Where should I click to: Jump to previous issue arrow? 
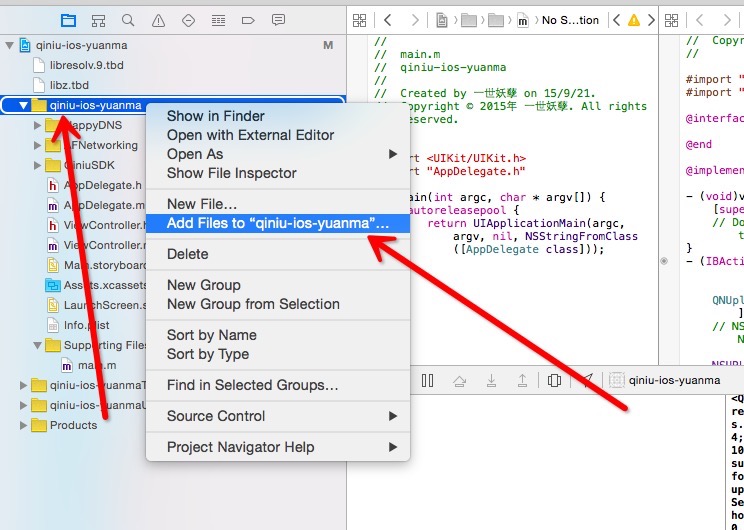616,20
